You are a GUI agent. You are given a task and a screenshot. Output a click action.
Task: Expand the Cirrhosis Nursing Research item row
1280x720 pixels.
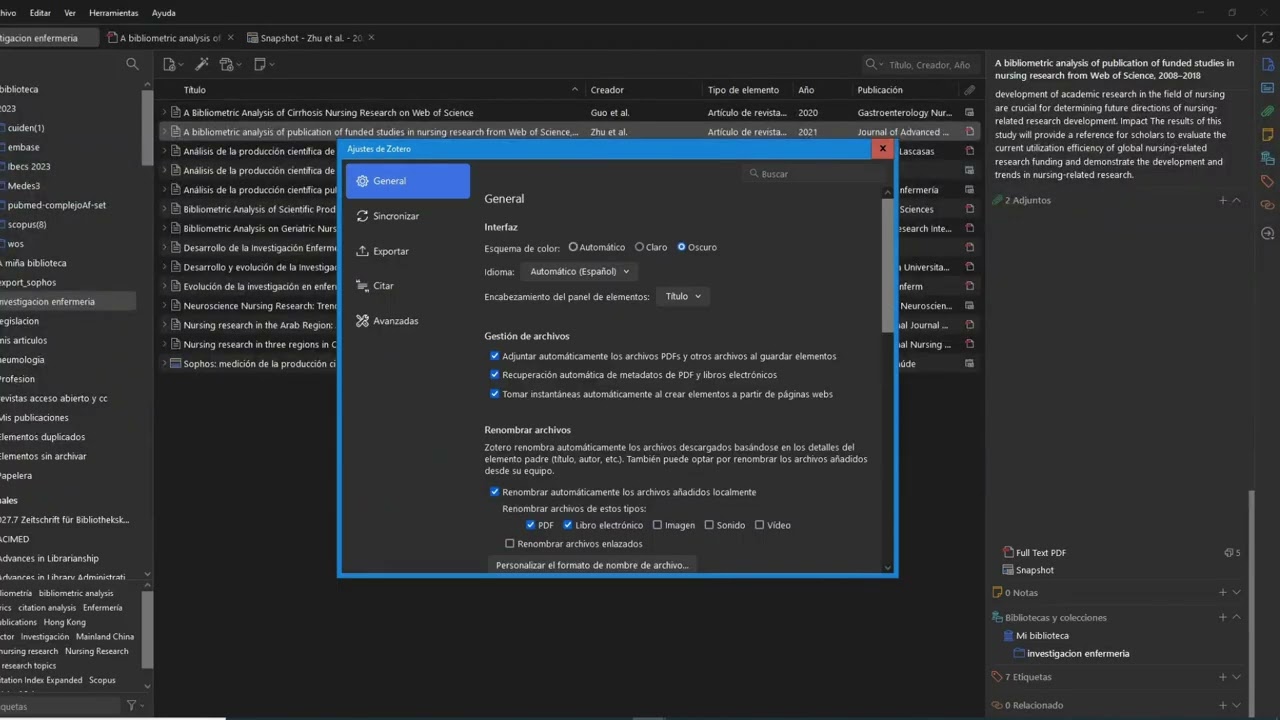coord(164,113)
